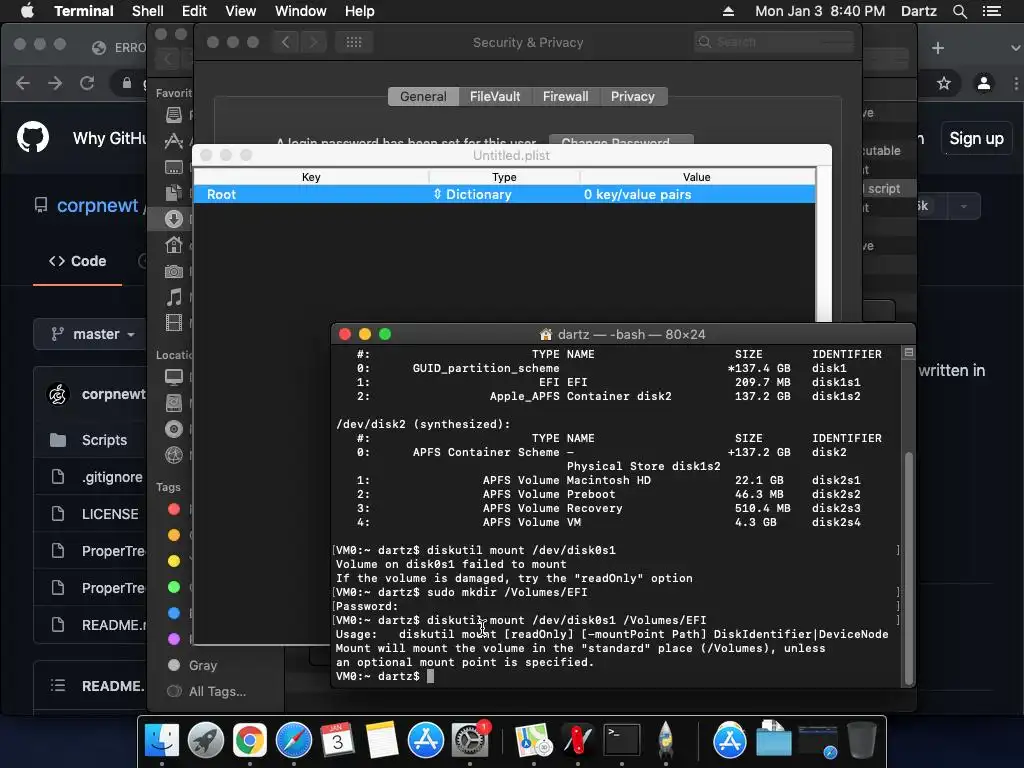1024x768 pixels.
Task: Open the LICENSE file on GitHub
Action: click(x=110, y=514)
